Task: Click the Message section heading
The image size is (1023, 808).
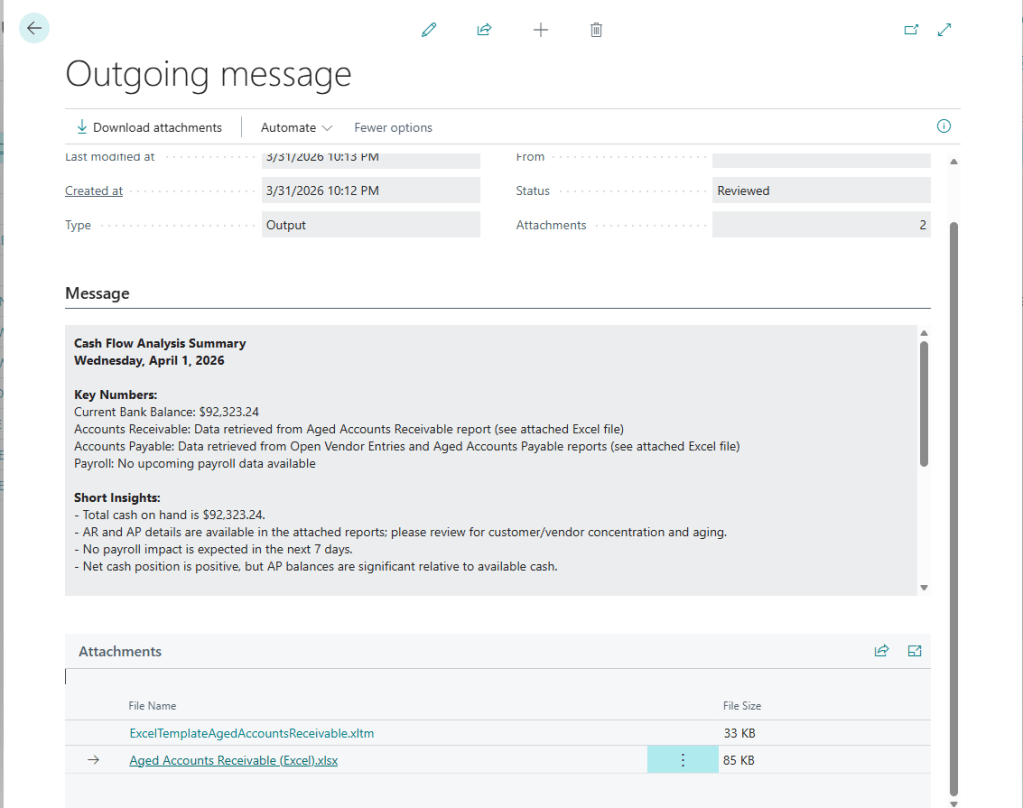Action: point(97,294)
